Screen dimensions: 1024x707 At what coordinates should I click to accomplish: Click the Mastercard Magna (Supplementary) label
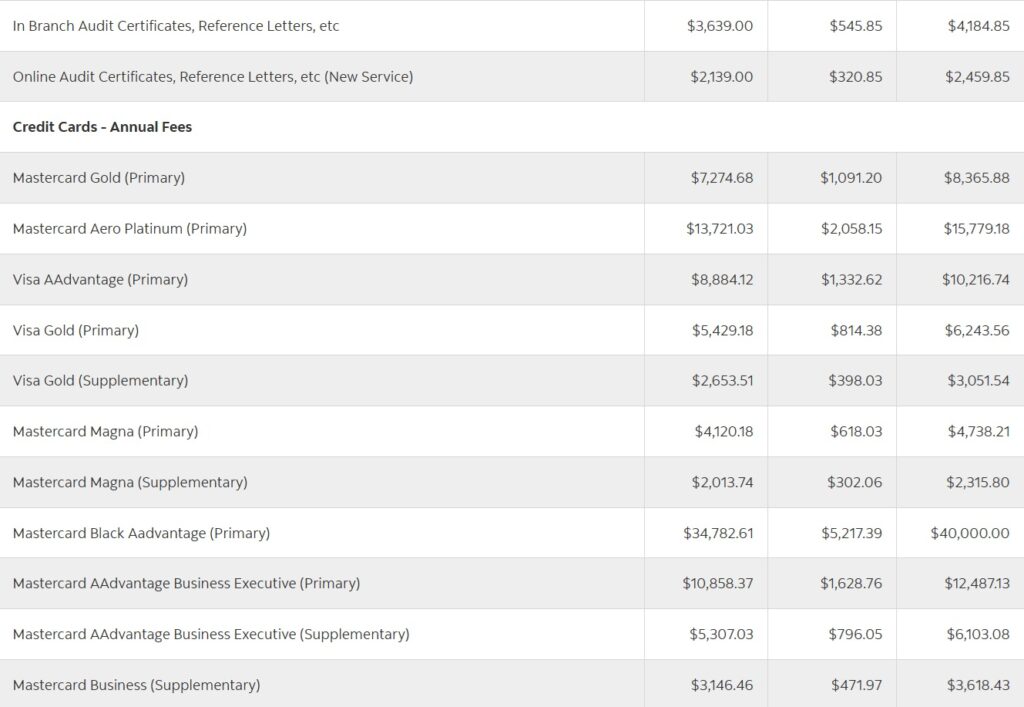tap(130, 482)
